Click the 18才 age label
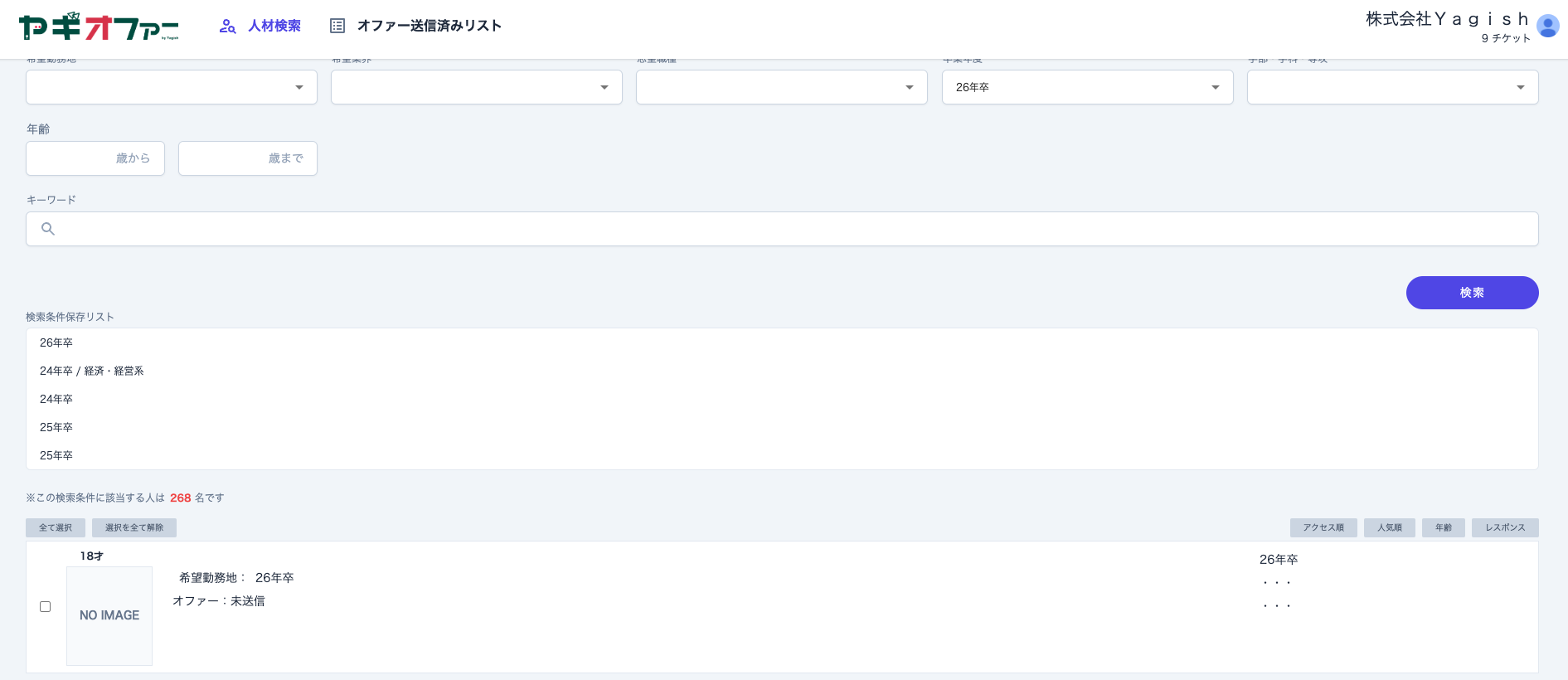Viewport: 1568px width, 680px height. tap(92, 556)
